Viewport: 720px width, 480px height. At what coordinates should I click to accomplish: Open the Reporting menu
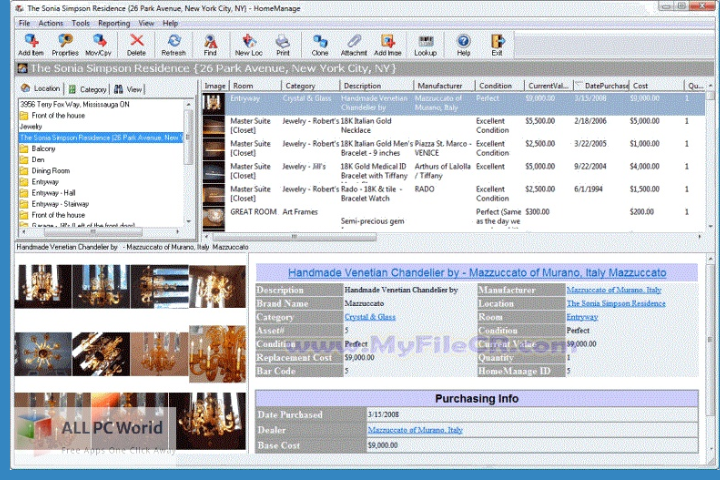pyautogui.click(x=114, y=23)
